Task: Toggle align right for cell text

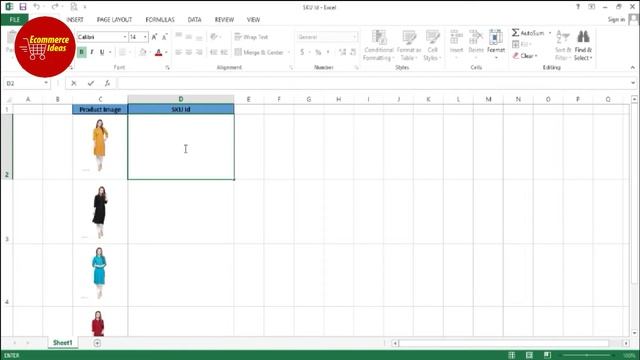Action: [199, 52]
